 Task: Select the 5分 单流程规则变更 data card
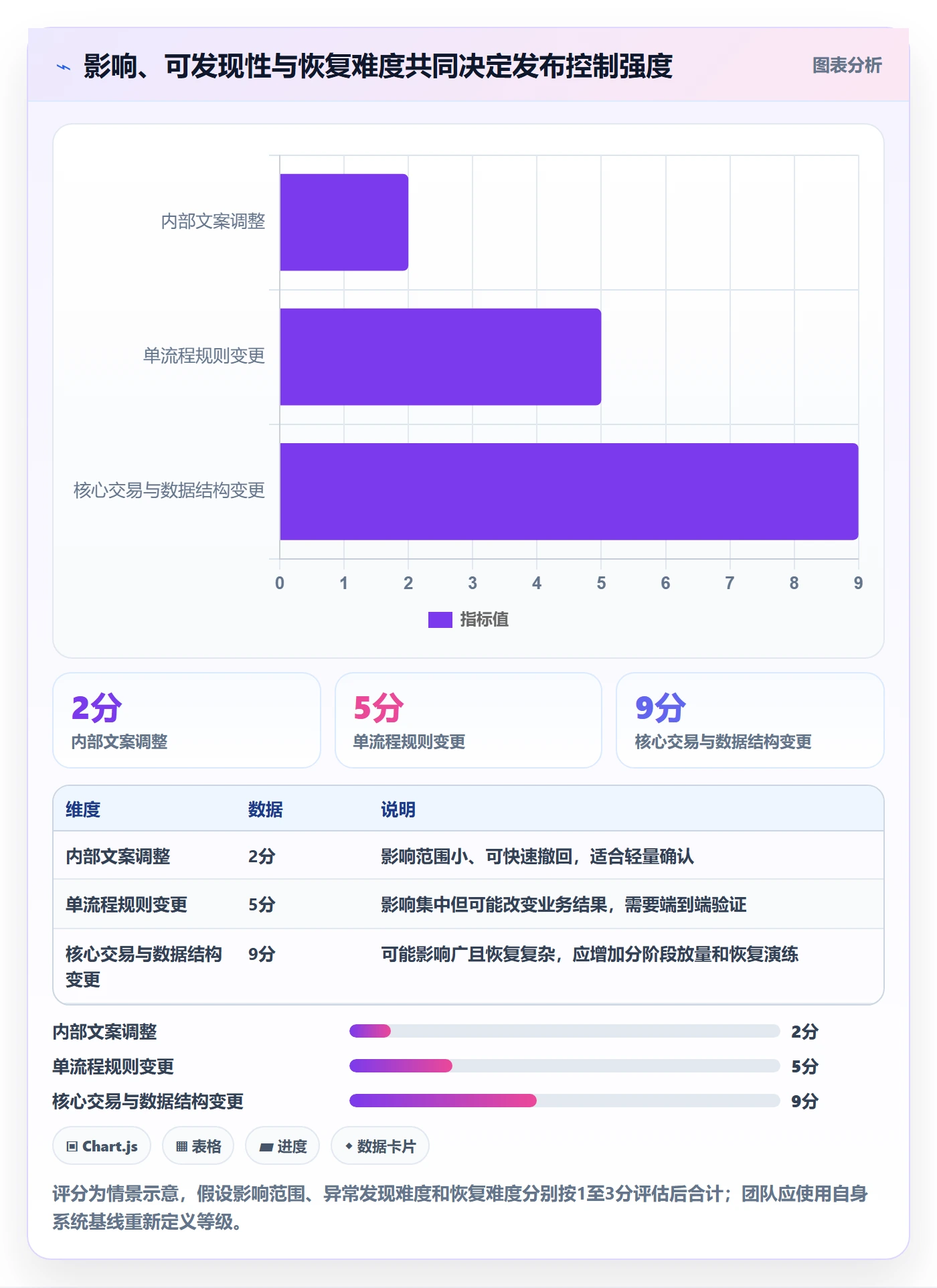[468, 720]
